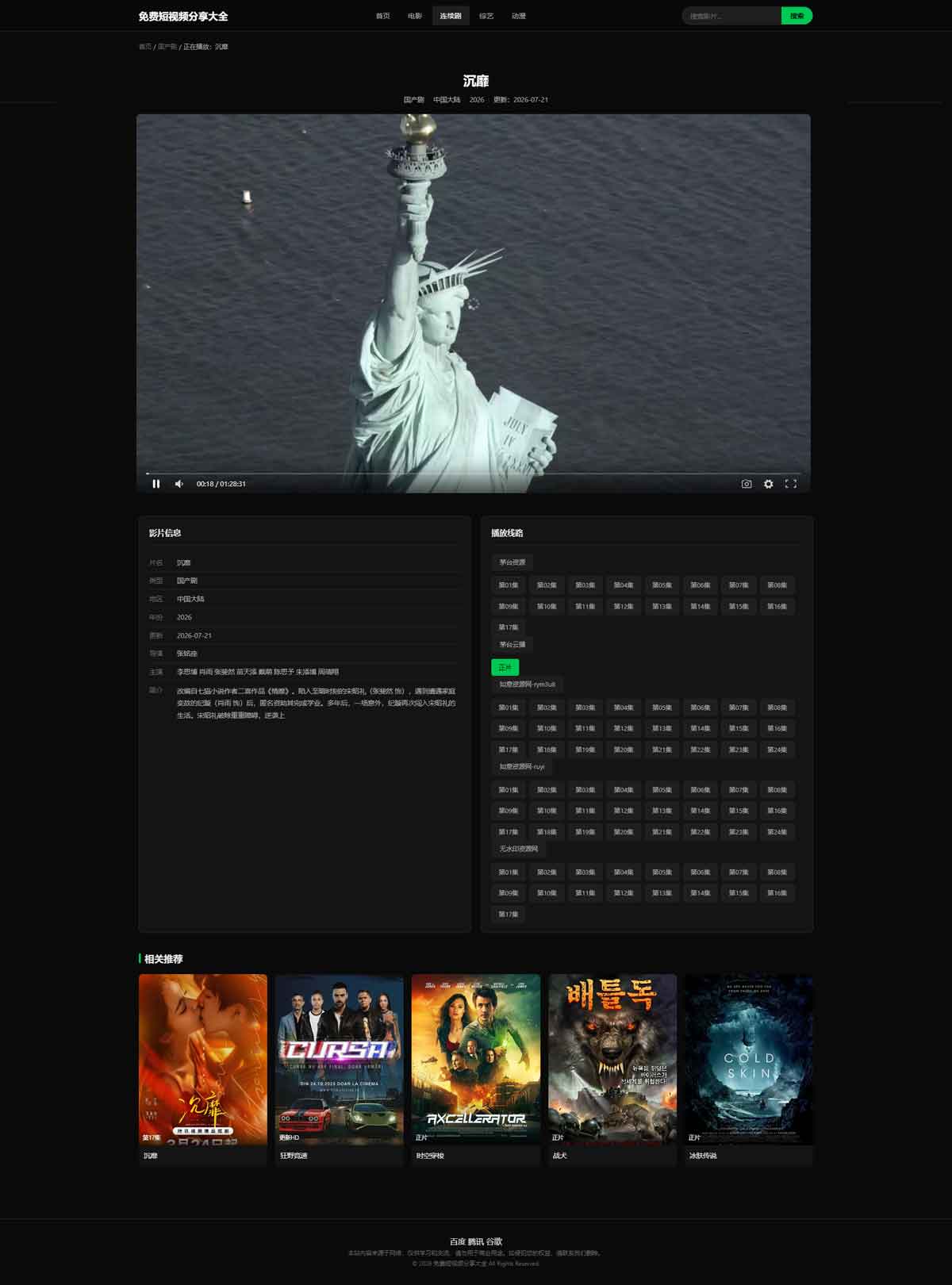Viewport: 952px width, 1285px height.
Task: Click director name 张锦彦
Action: click(186, 654)
